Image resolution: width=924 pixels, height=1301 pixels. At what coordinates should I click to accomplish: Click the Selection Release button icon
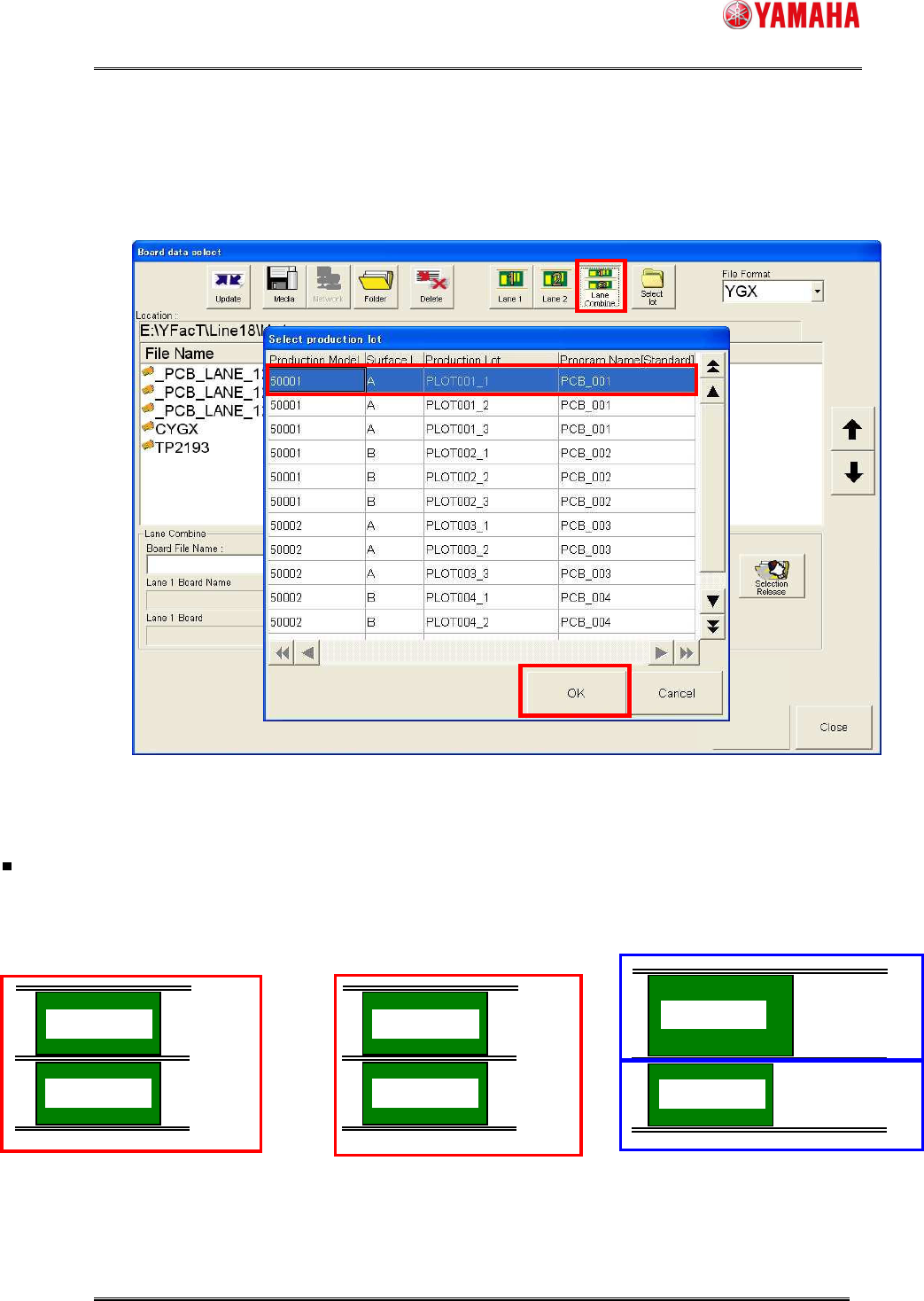(x=772, y=576)
